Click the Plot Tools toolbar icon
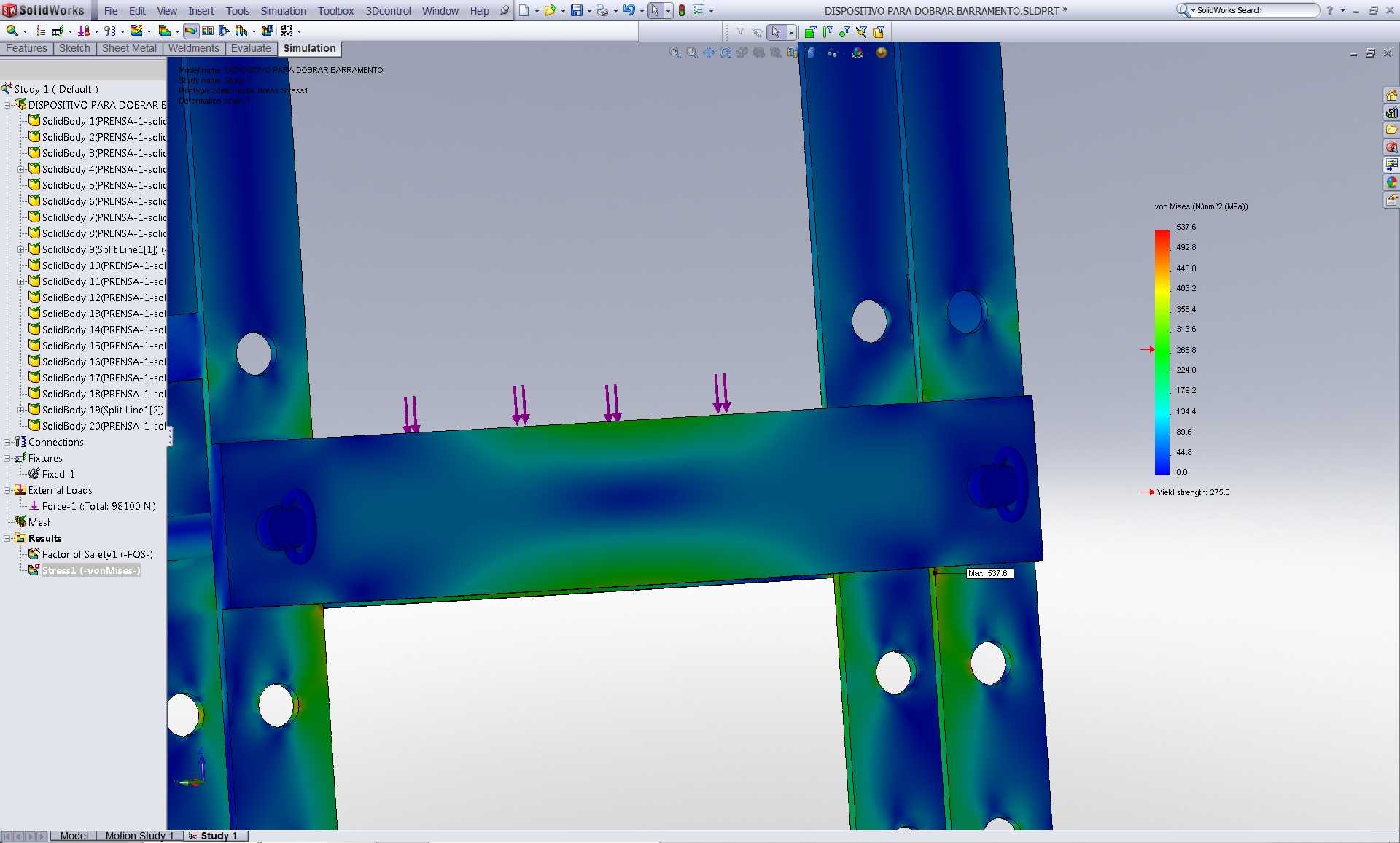1400x843 pixels. coord(241,31)
